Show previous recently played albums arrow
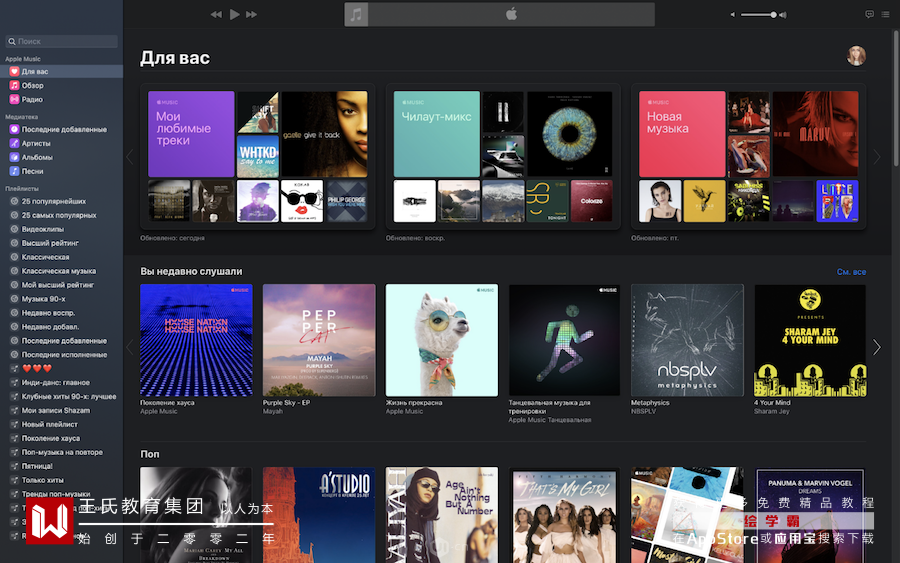900x563 pixels. (130, 347)
